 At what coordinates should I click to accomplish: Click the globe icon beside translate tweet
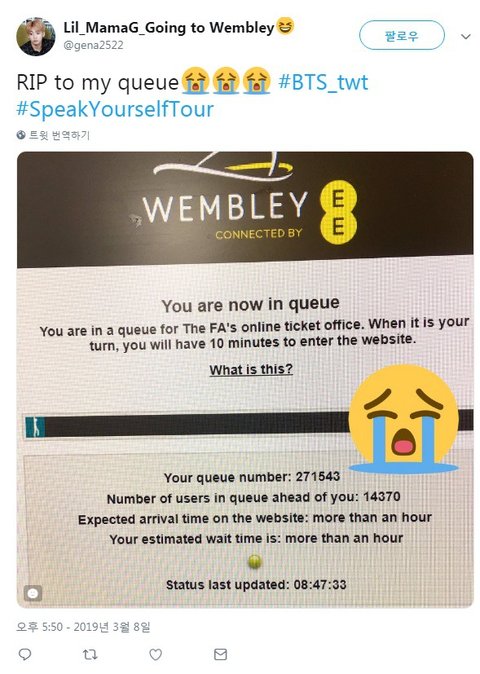(x=21, y=135)
